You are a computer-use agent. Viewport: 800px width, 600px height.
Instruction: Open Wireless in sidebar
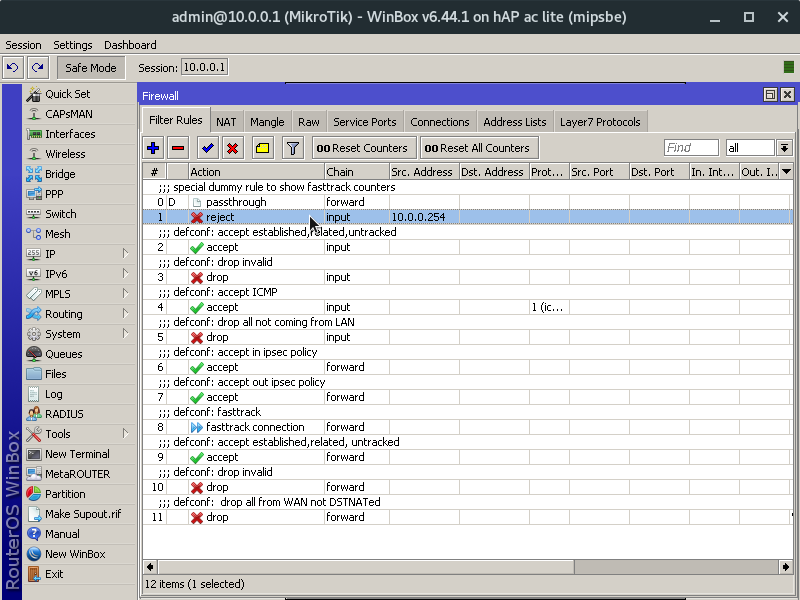[80, 154]
